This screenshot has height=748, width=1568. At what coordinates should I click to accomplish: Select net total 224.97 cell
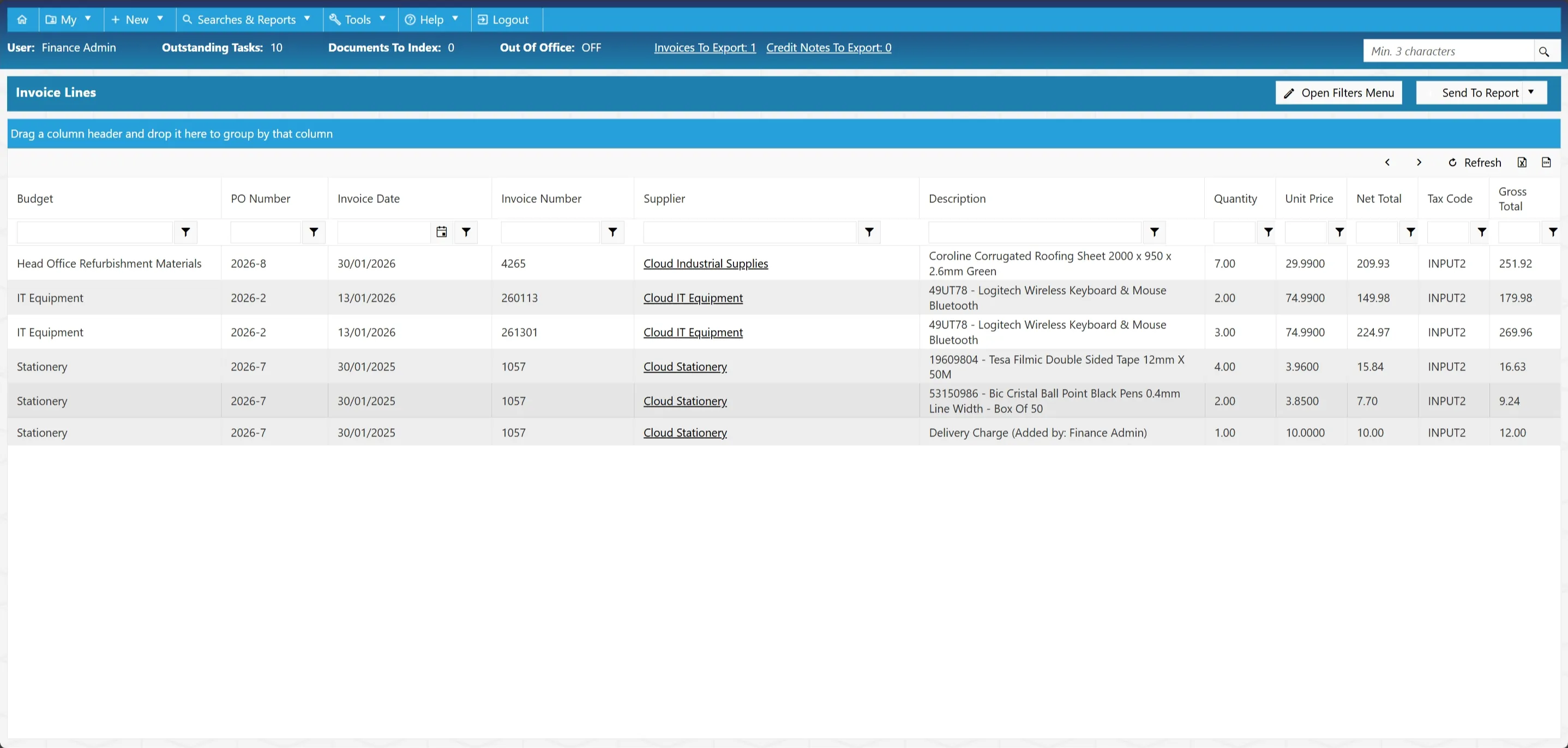point(1383,333)
